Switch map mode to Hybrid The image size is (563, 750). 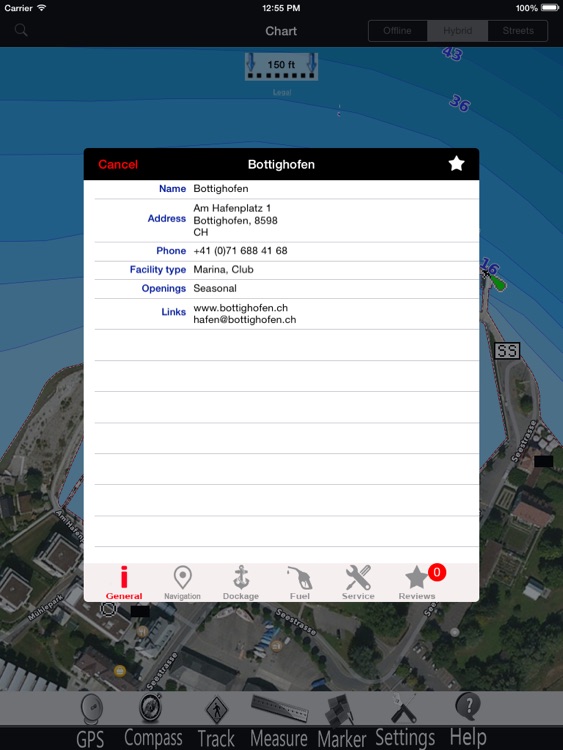[457, 31]
